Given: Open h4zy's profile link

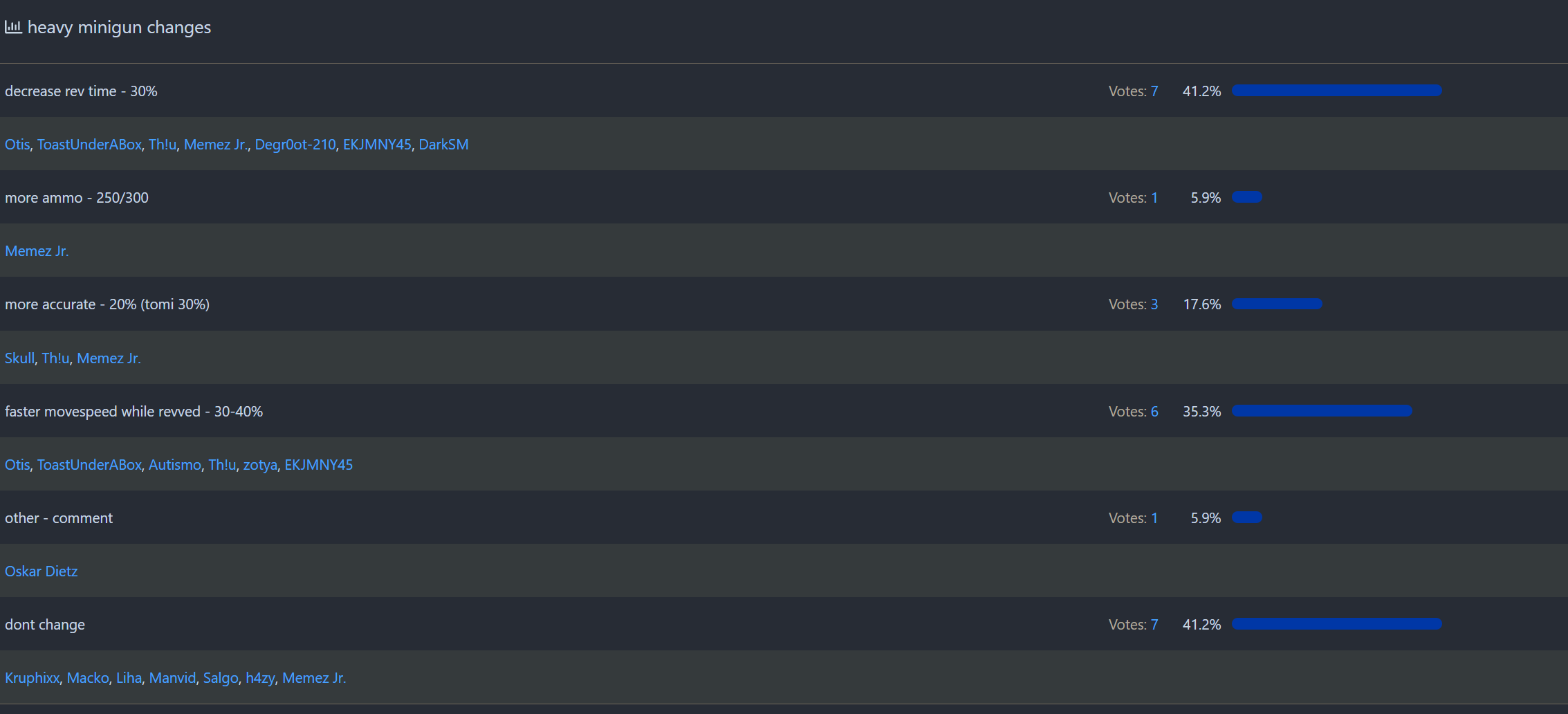Looking at the screenshot, I should [x=260, y=678].
